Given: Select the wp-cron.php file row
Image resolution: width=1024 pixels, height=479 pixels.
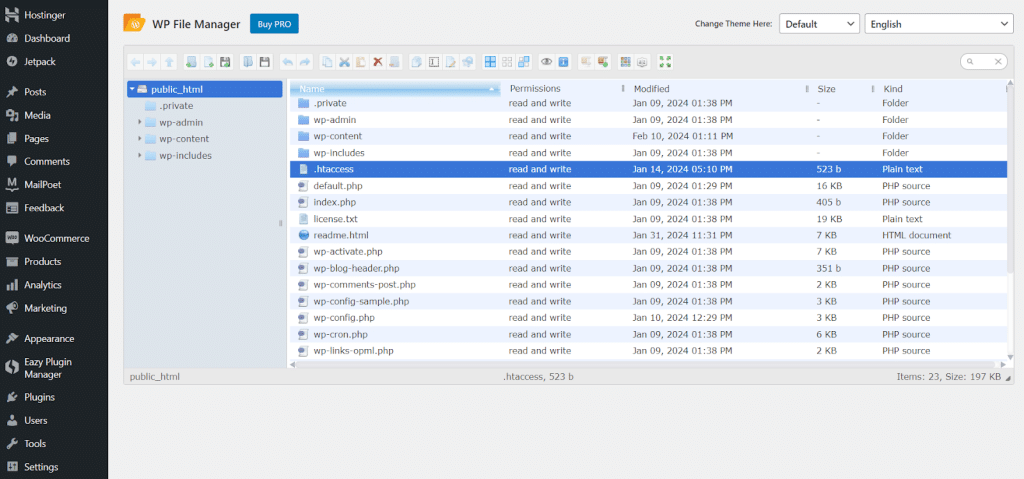Looking at the screenshot, I should tap(648, 335).
